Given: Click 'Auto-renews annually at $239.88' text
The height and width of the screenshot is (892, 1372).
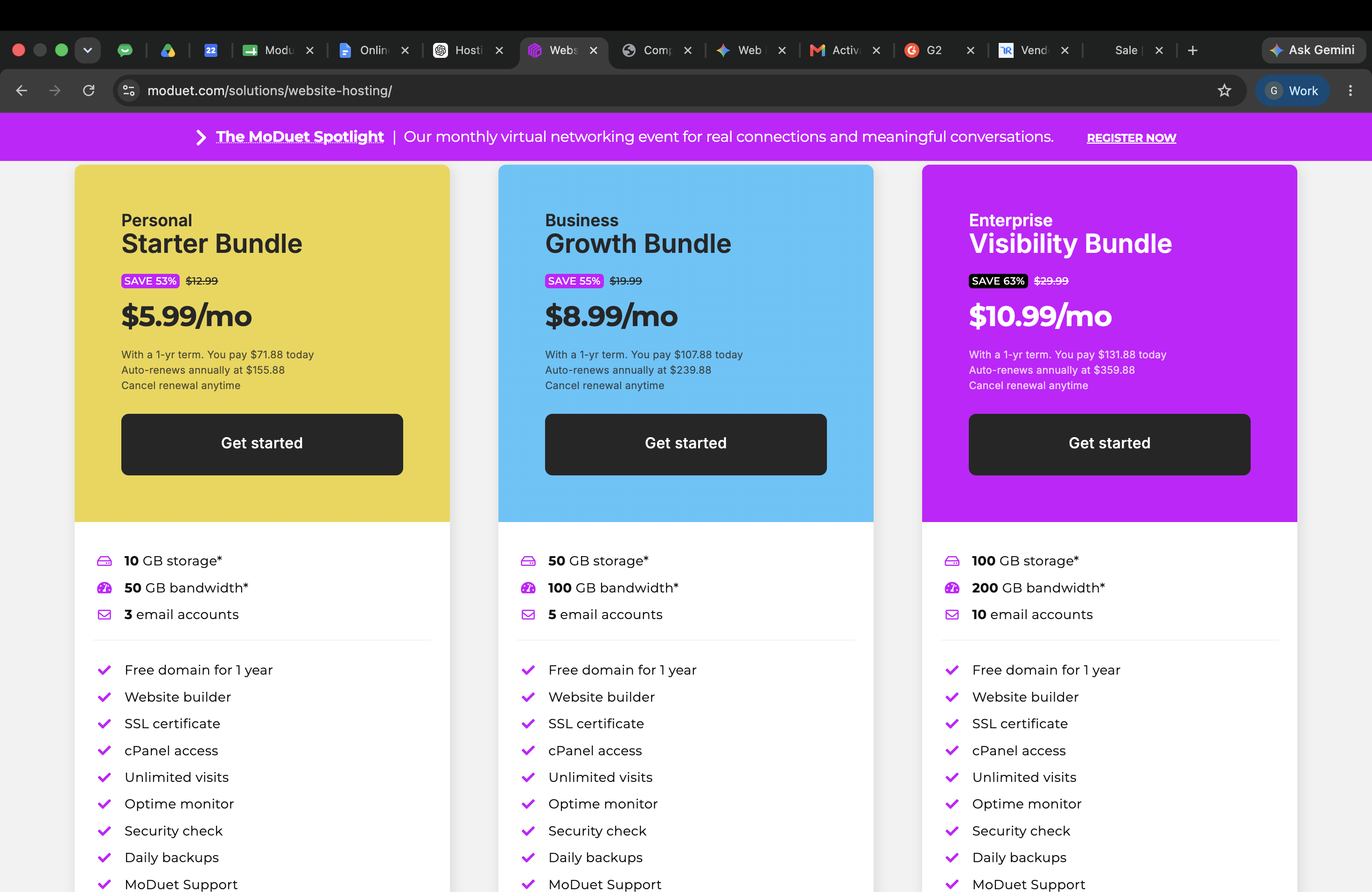Looking at the screenshot, I should pyautogui.click(x=628, y=370).
